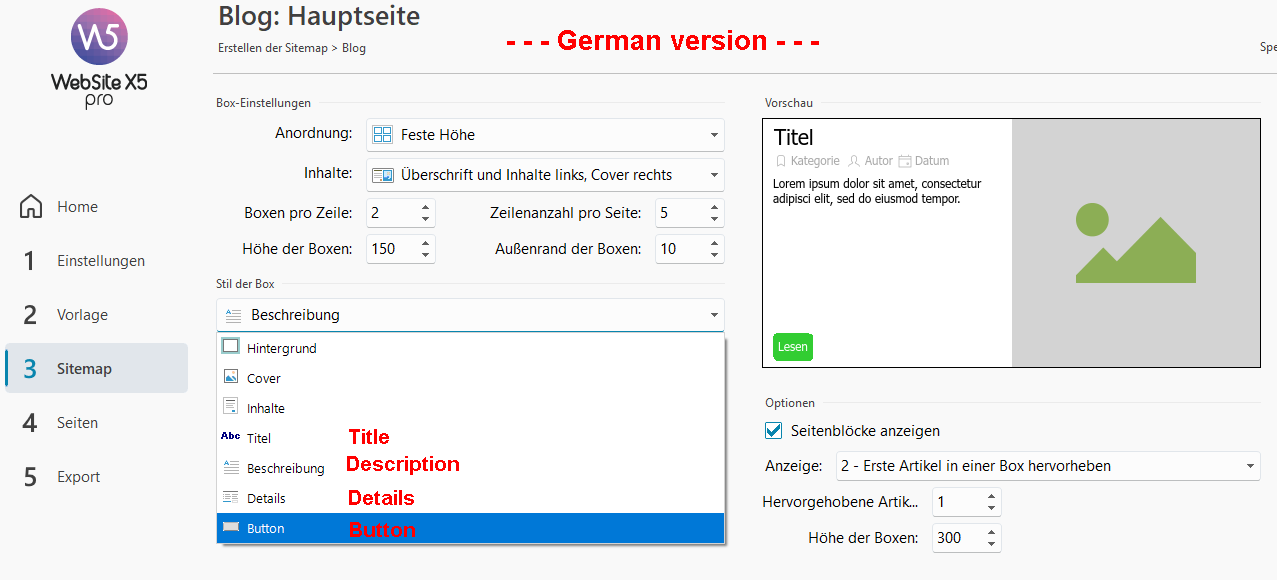The image size is (1277, 580).
Task: Go to step 1 Einstellungen
Action: (x=100, y=261)
